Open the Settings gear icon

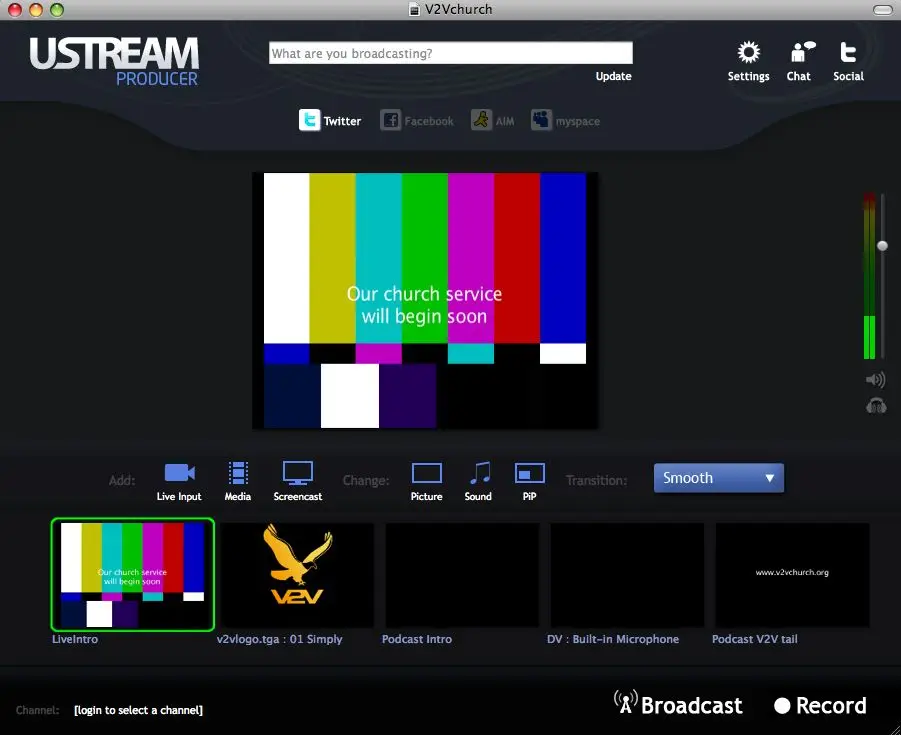point(748,53)
